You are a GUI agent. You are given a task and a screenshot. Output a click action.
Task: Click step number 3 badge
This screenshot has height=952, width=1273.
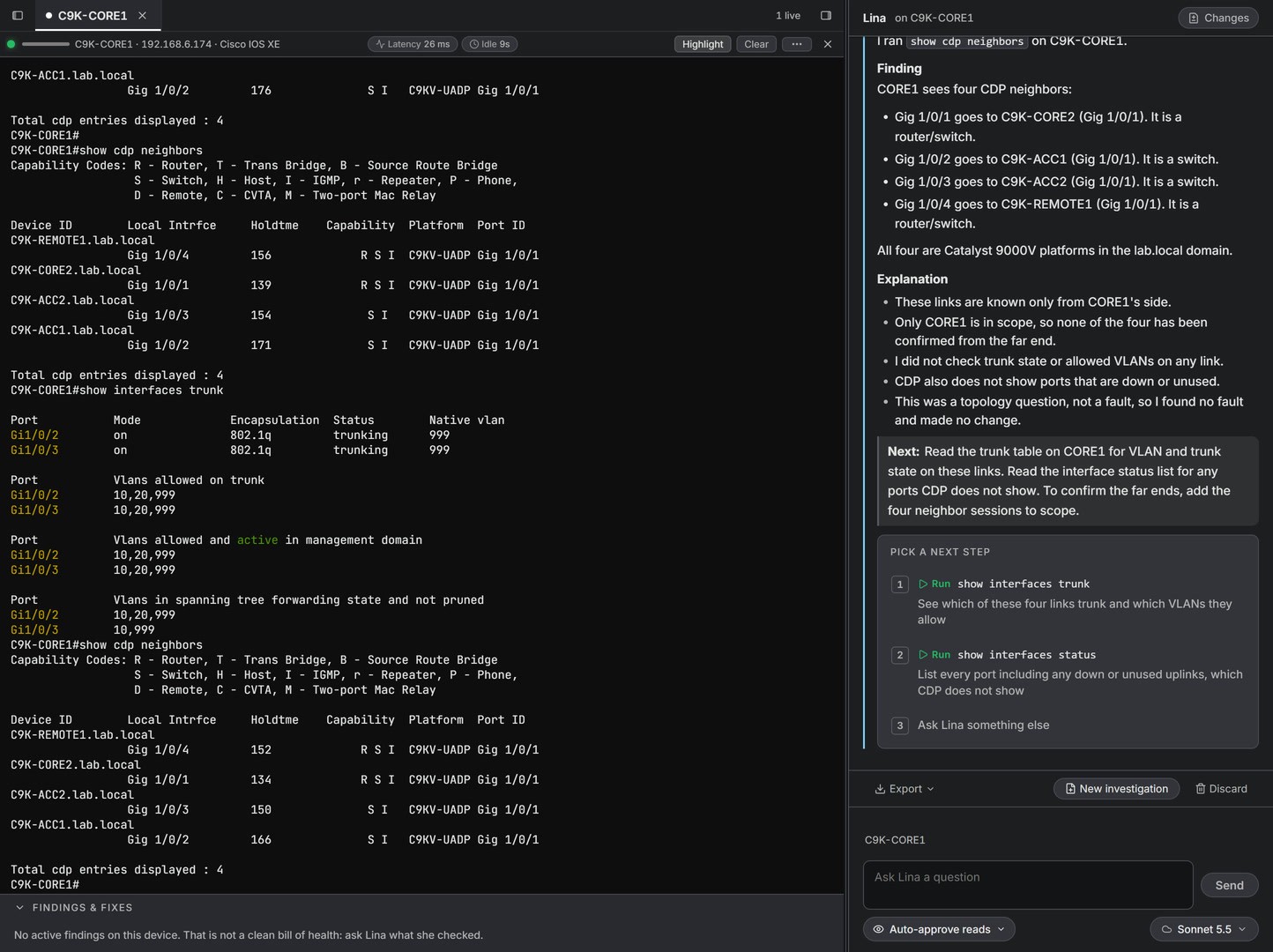pyautogui.click(x=900, y=725)
